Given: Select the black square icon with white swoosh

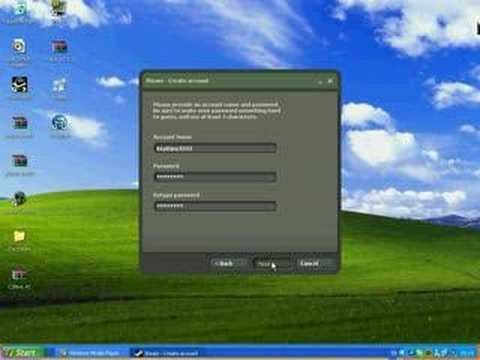Looking at the screenshot, I should tap(19, 85).
